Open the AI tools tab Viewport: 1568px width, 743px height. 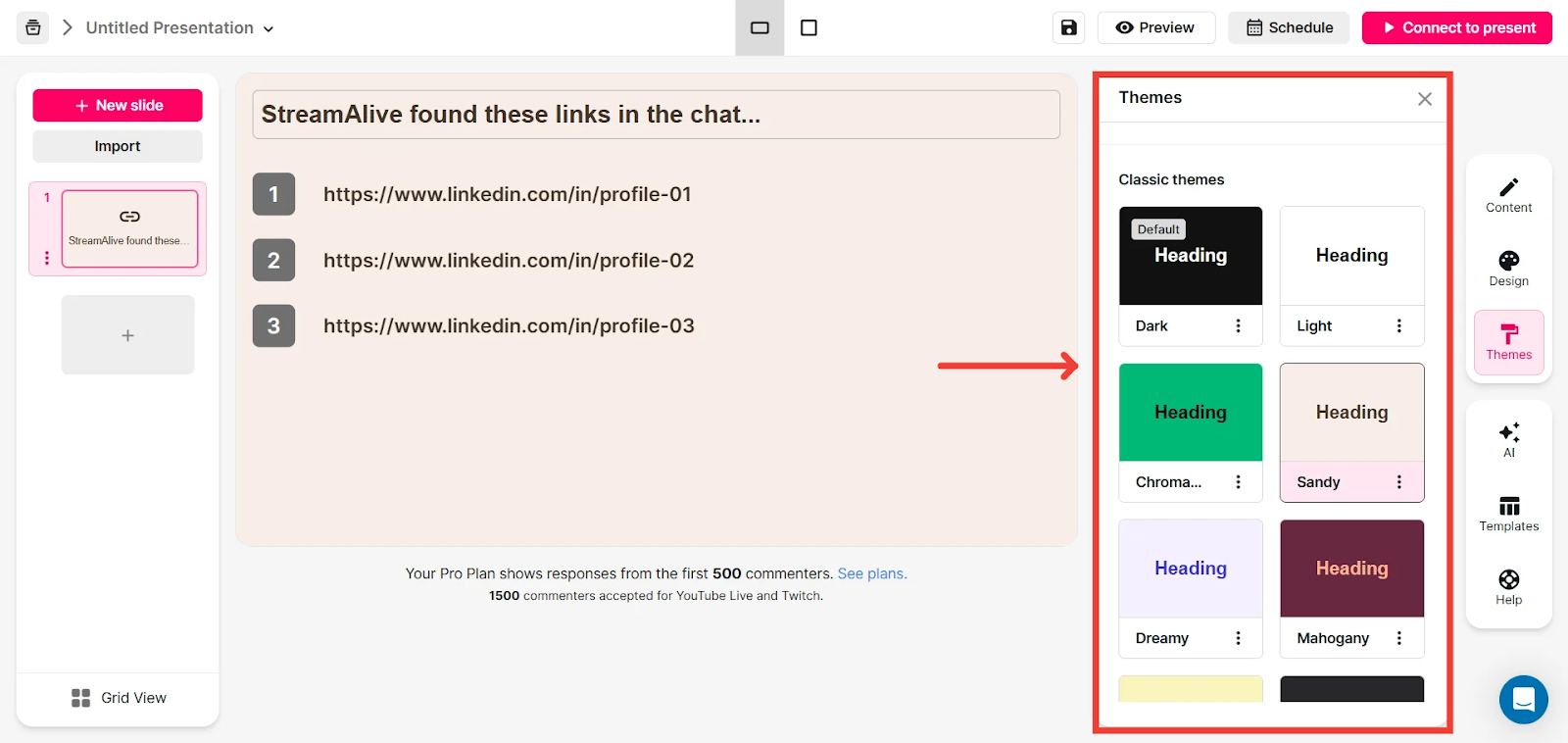[1508, 440]
